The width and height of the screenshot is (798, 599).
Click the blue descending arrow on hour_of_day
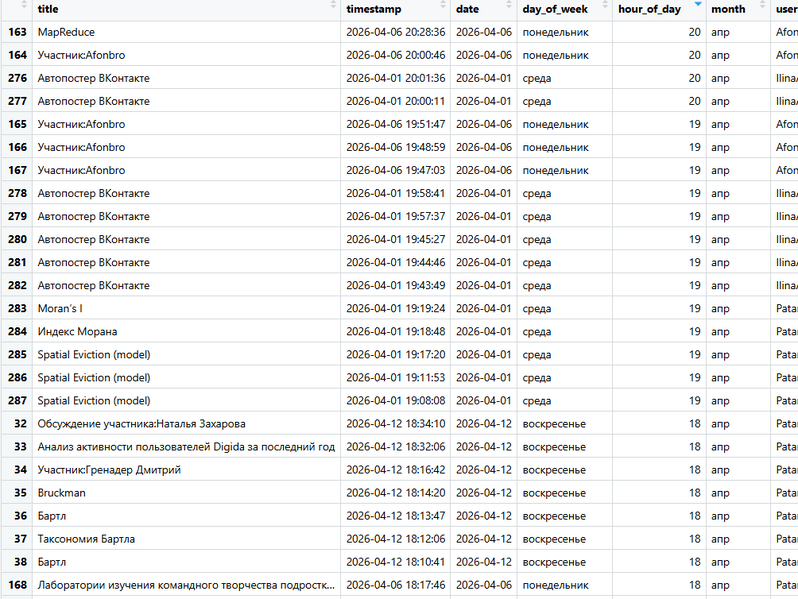[698, 6]
